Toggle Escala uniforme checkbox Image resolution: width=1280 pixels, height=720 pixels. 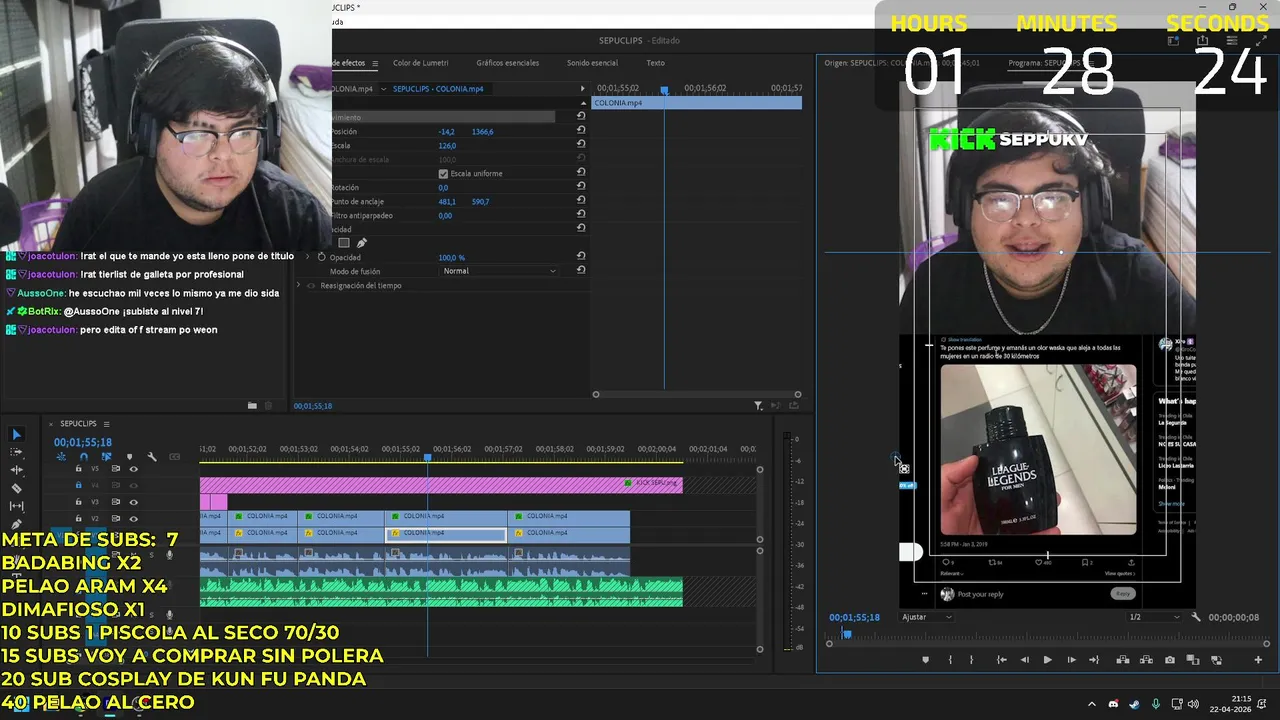click(443, 173)
